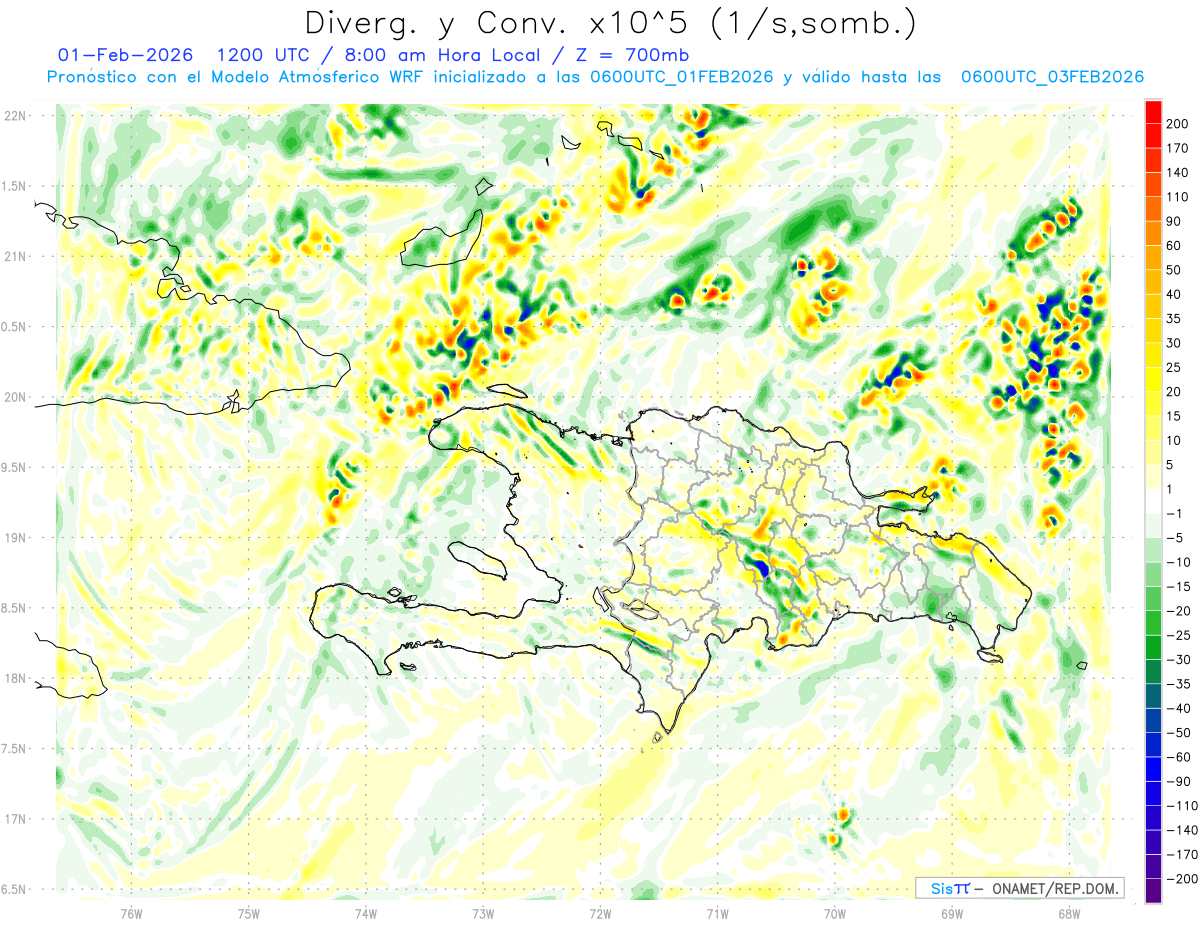Click the "19N" latitude label
Screen dimensions: 1200x927
(x=15, y=538)
